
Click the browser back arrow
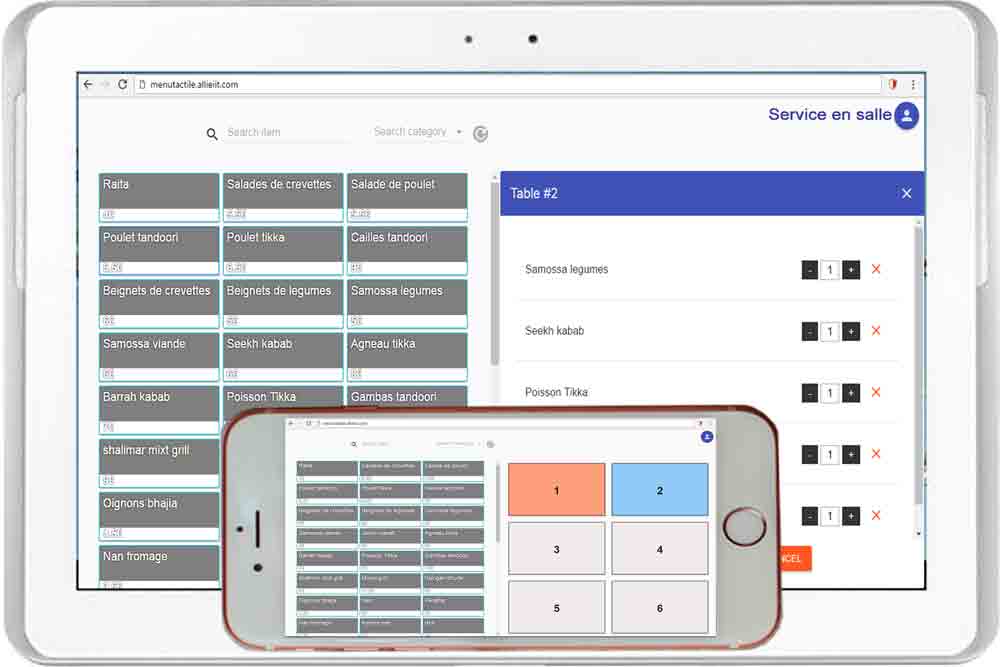pyautogui.click(x=88, y=85)
